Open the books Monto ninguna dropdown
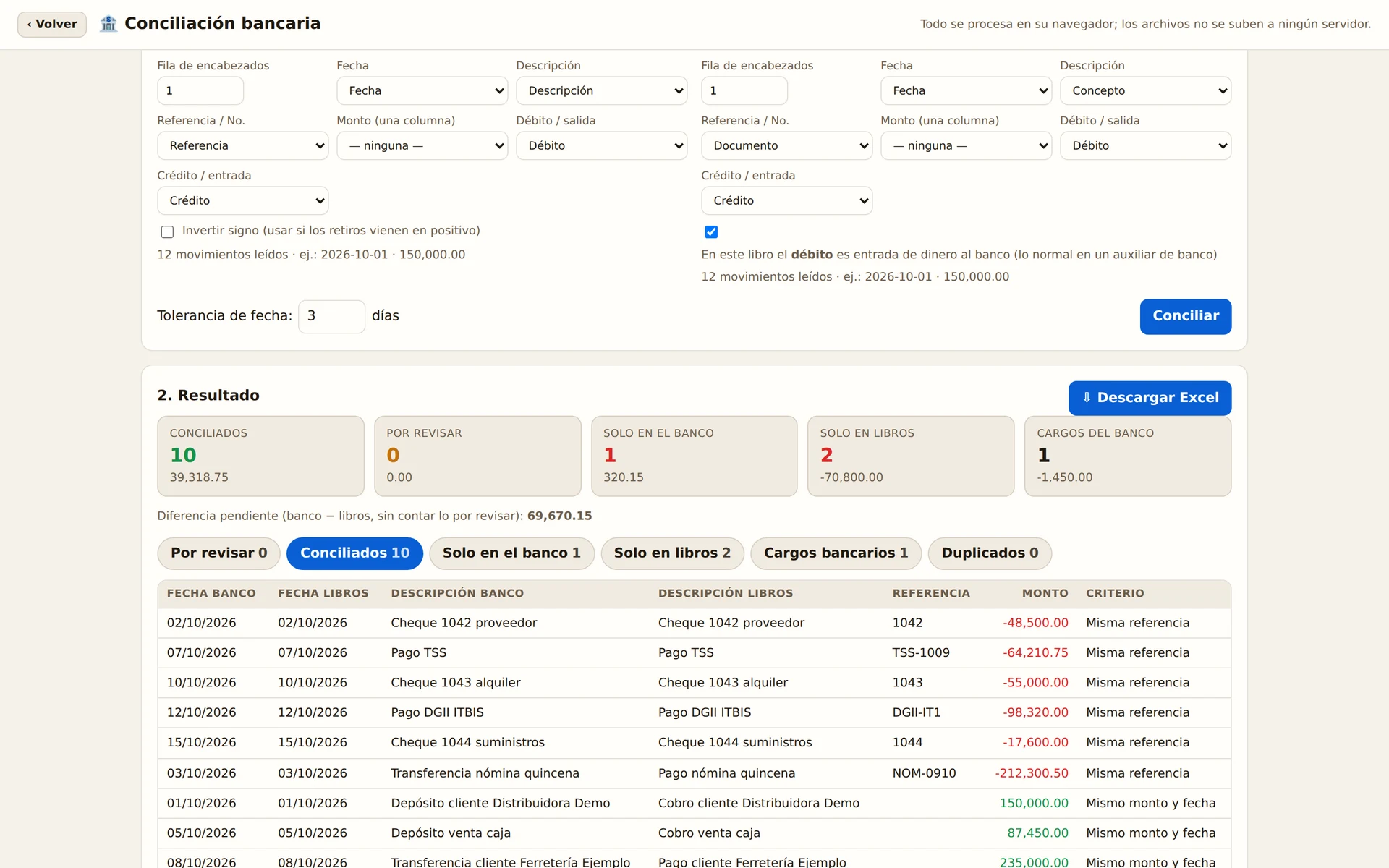This screenshot has width=1389, height=868. point(966,145)
